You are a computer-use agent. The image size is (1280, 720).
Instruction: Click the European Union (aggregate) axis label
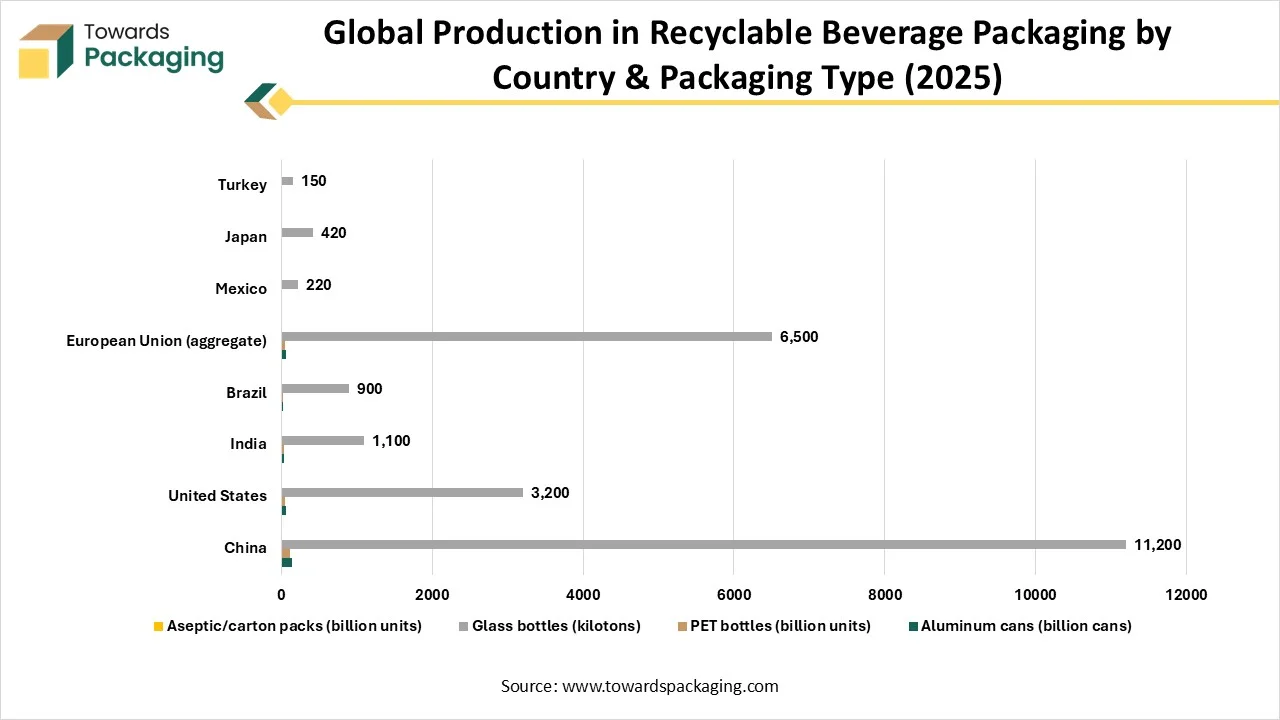pyautogui.click(x=167, y=341)
